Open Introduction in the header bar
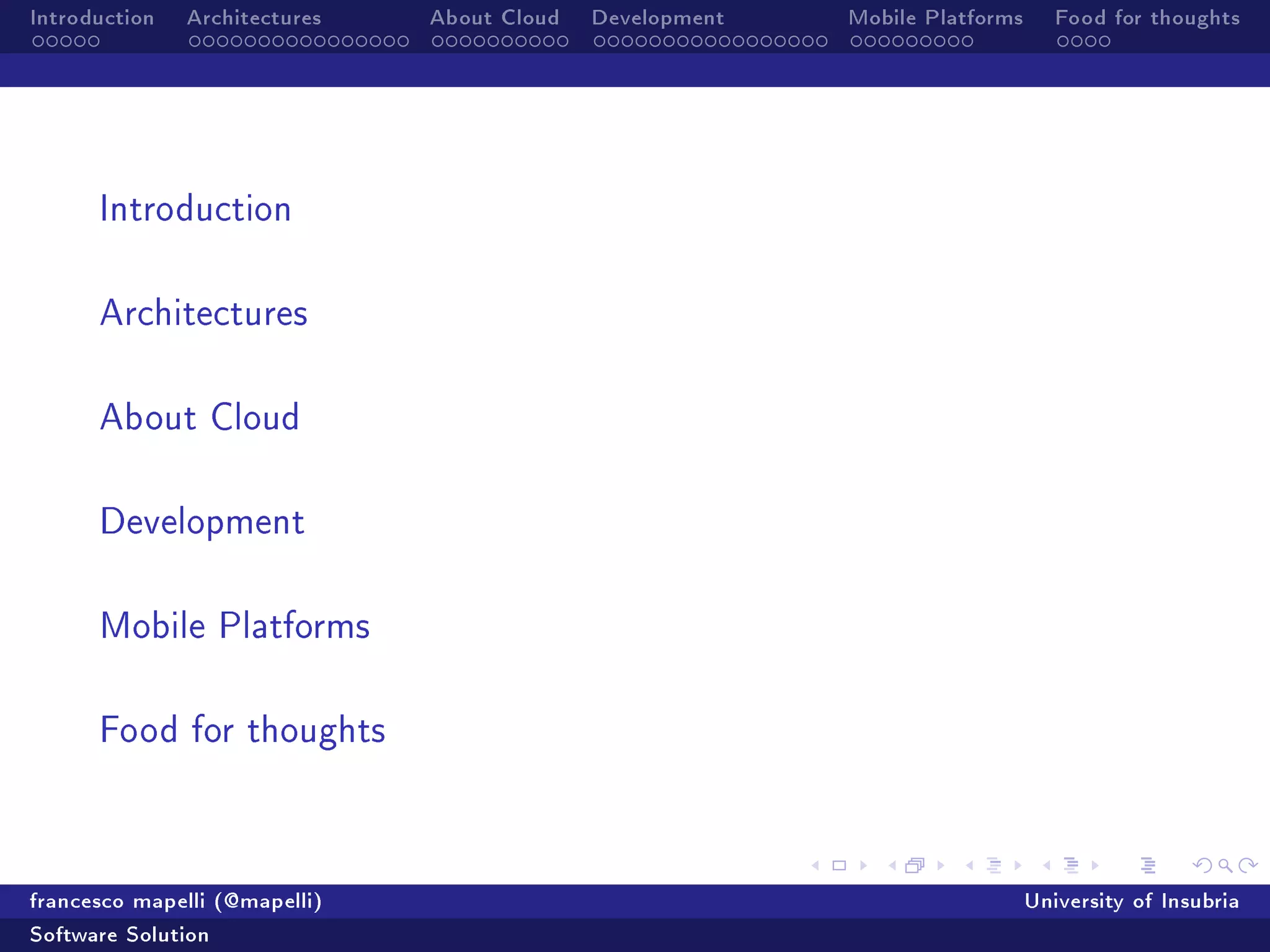1270x952 pixels. click(x=92, y=18)
